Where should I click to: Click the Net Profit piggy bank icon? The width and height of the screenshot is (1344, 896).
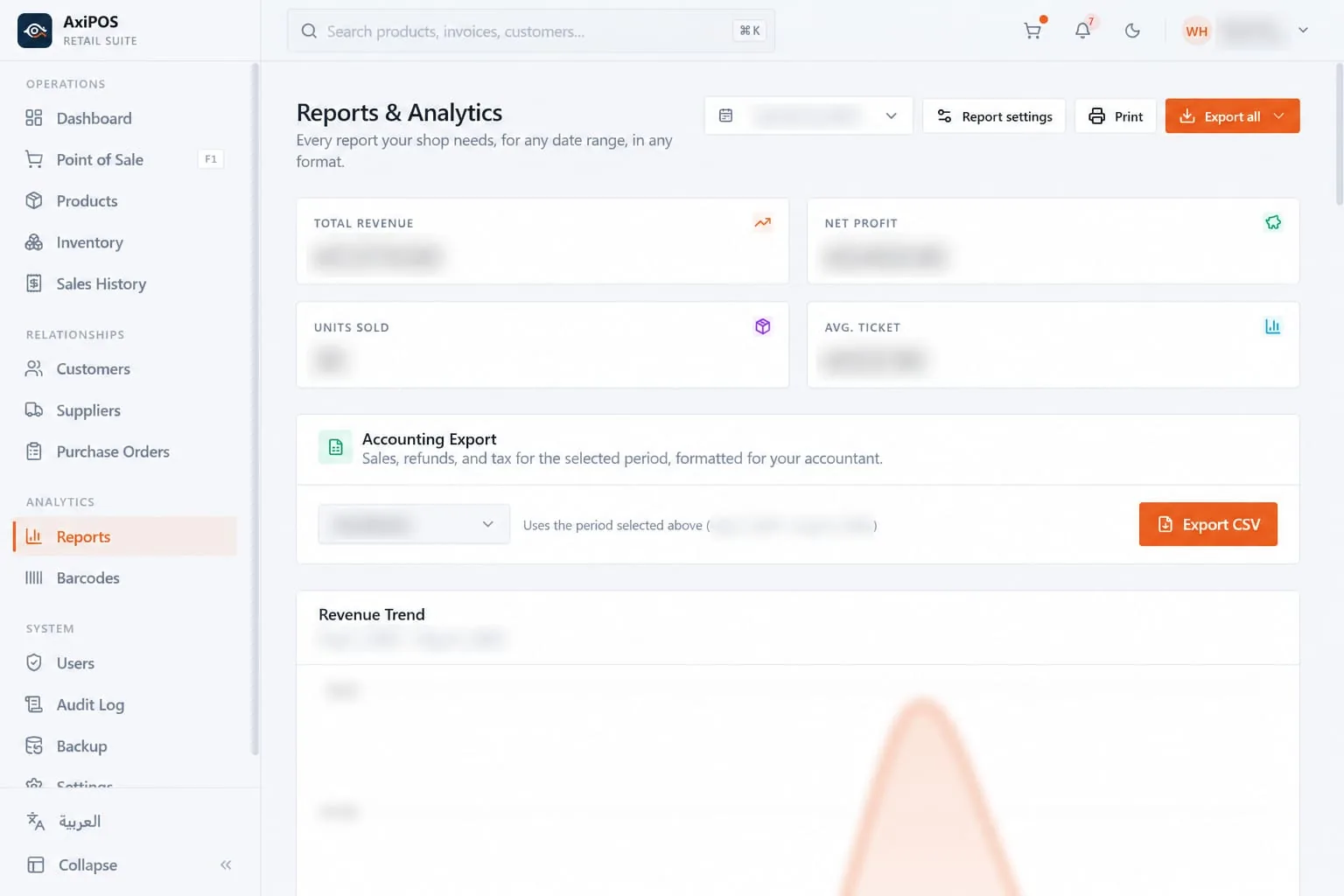pos(1273,222)
